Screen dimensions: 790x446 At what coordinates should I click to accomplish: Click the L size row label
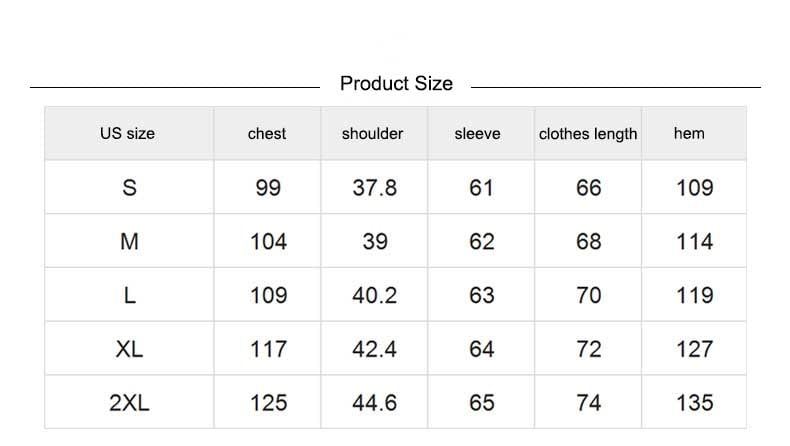(129, 296)
